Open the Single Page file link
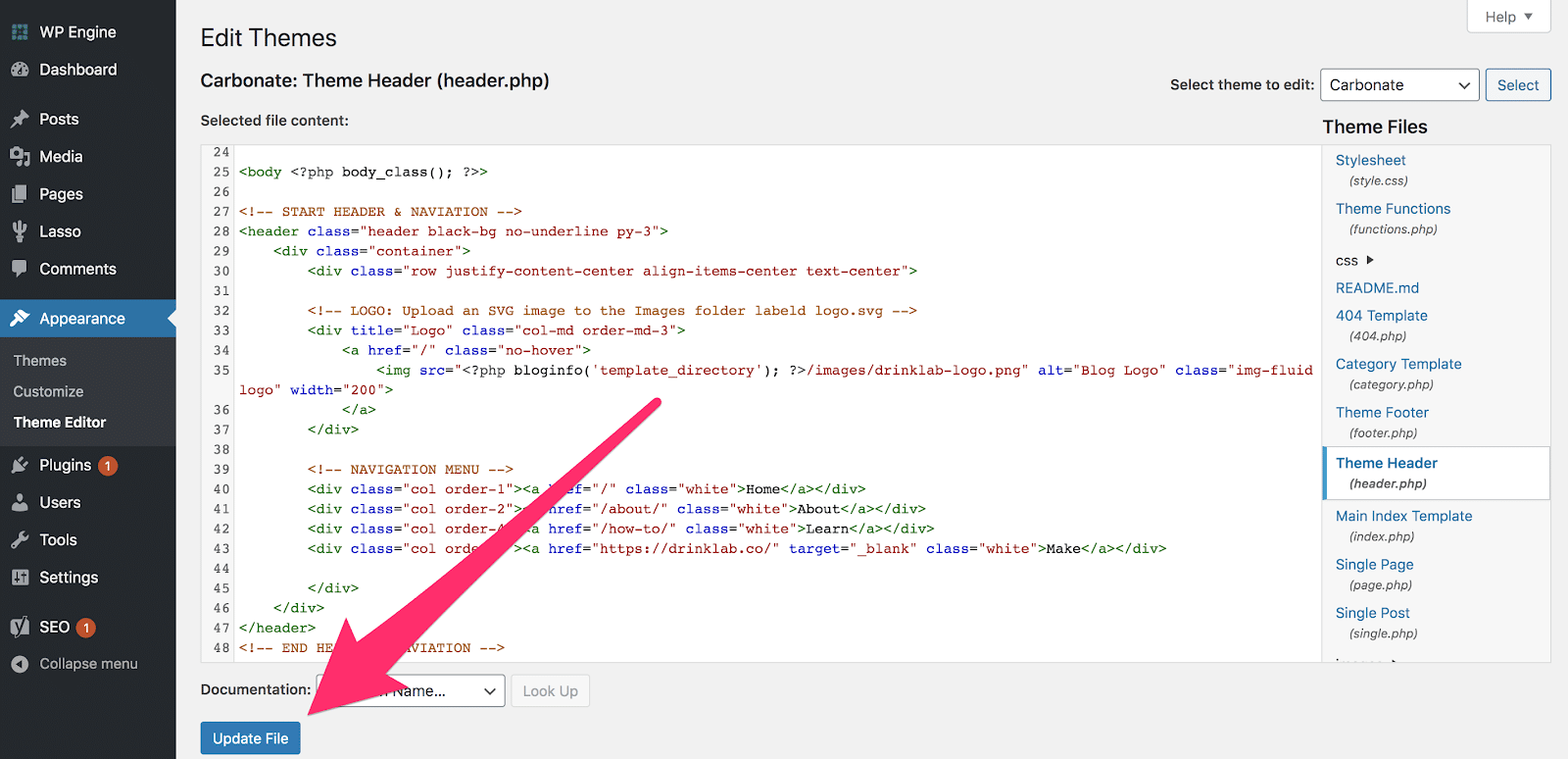Image resolution: width=1568 pixels, height=759 pixels. 1374,565
